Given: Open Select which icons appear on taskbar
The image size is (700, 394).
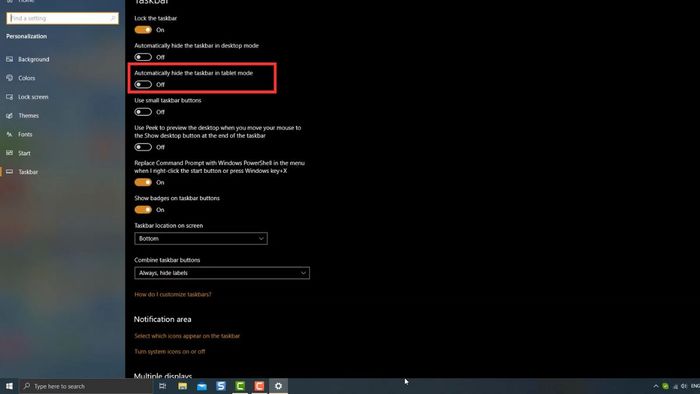Looking at the screenshot, I should (187, 336).
